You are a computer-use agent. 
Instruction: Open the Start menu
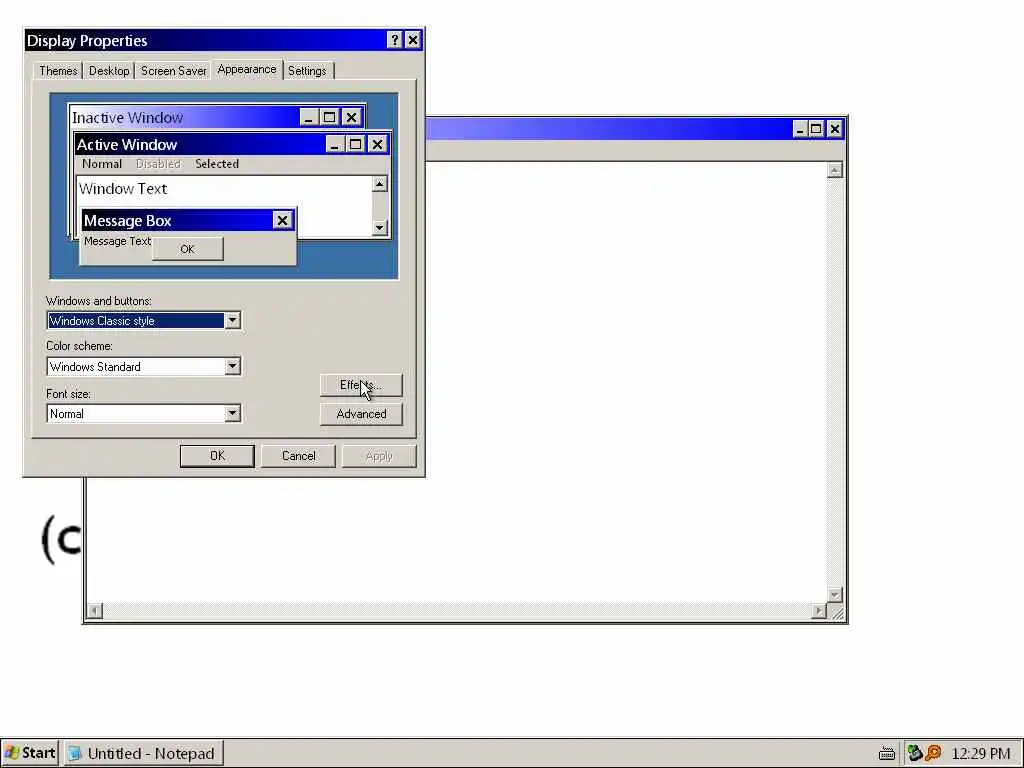(30, 753)
